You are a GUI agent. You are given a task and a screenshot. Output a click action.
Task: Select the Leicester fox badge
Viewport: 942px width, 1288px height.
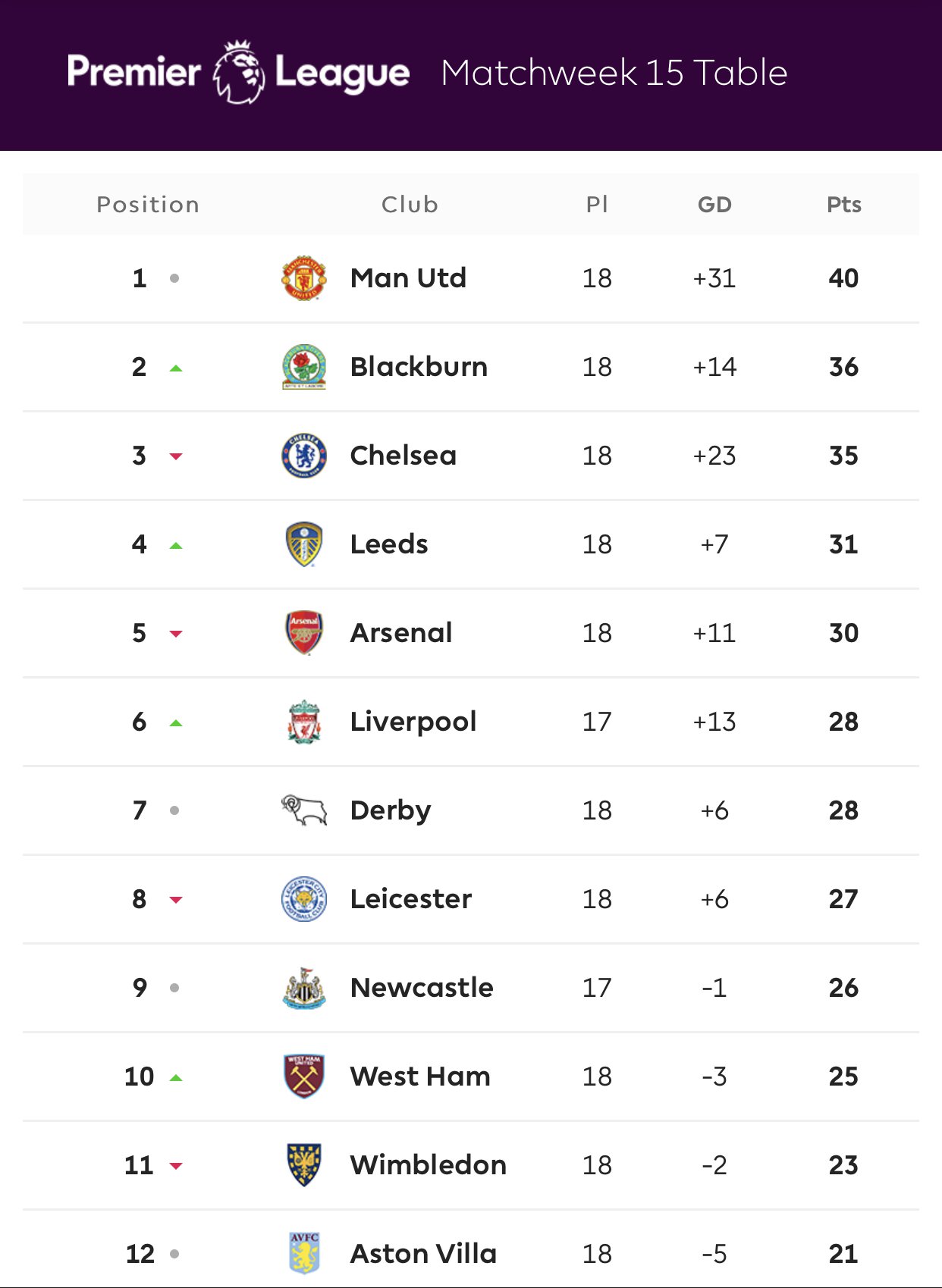click(x=304, y=899)
